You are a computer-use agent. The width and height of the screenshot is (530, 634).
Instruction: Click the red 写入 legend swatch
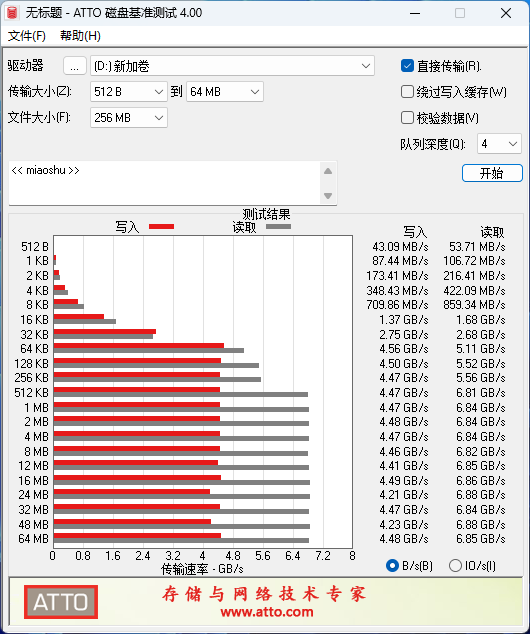click(x=161, y=226)
